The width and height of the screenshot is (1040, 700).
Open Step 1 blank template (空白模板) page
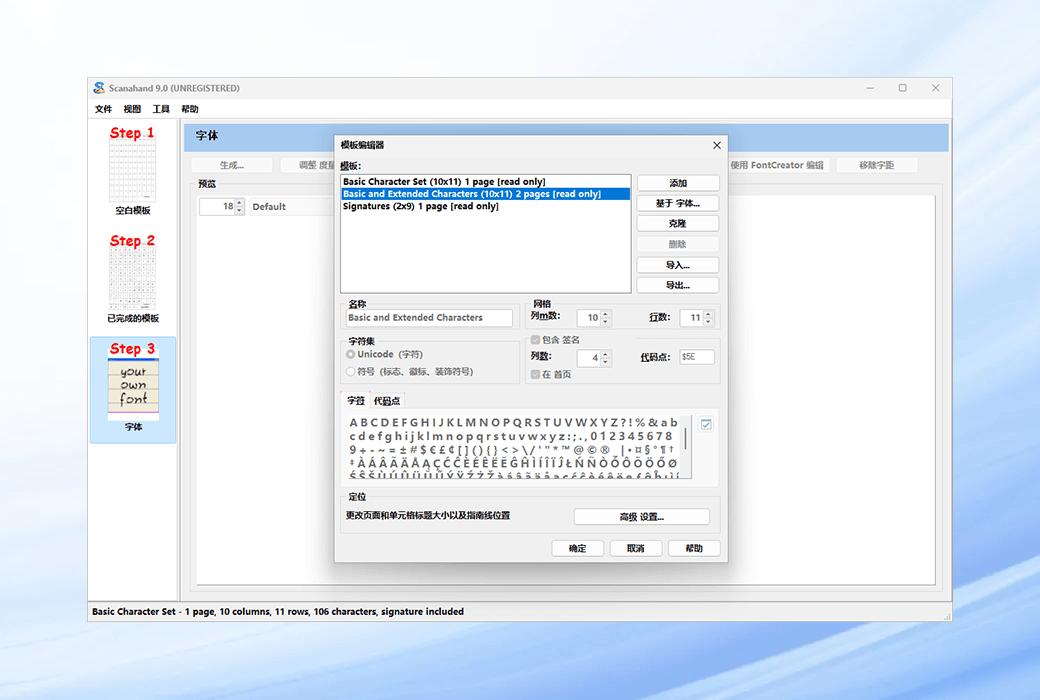[x=133, y=171]
